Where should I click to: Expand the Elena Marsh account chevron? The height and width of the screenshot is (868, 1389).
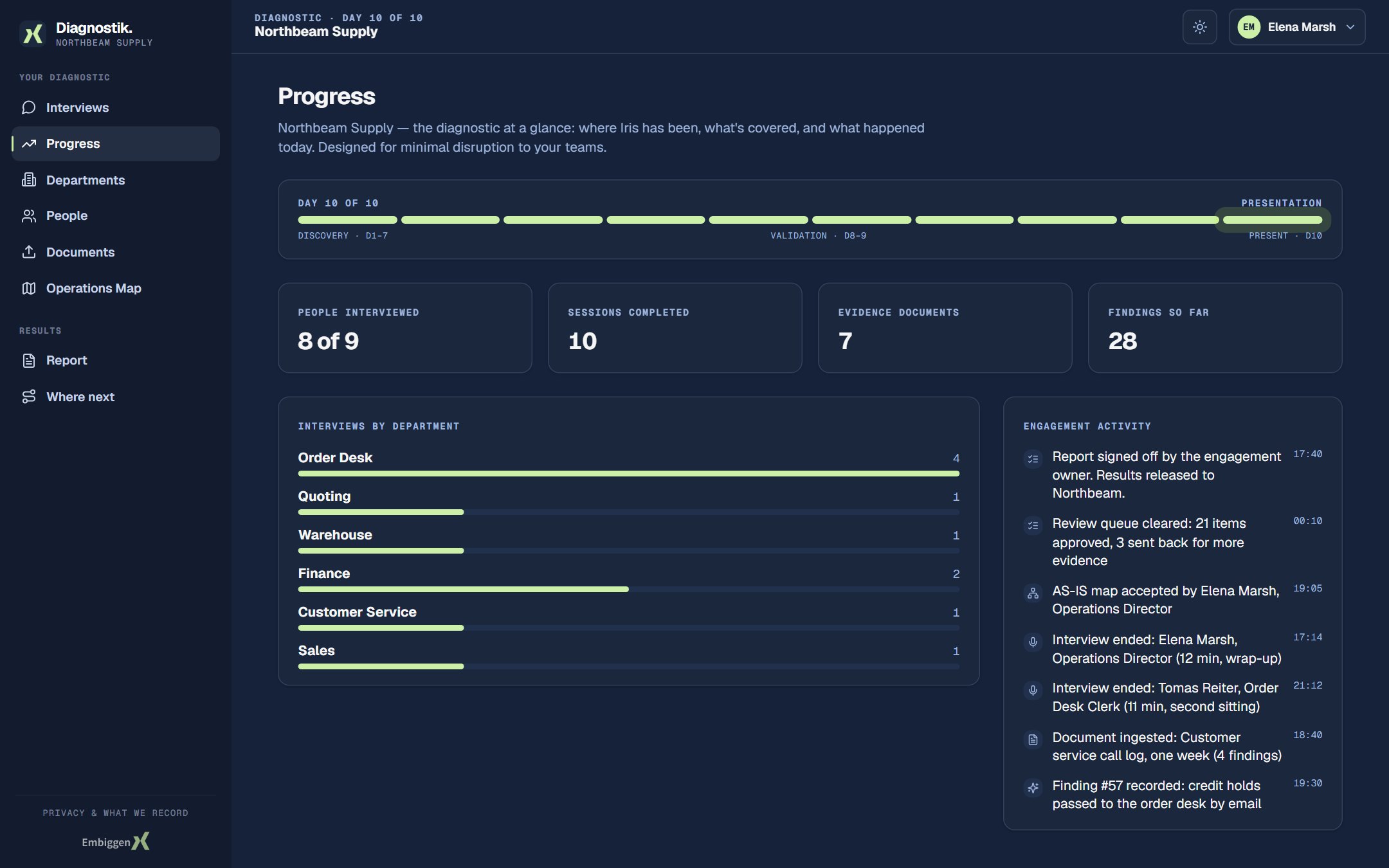[x=1350, y=27]
